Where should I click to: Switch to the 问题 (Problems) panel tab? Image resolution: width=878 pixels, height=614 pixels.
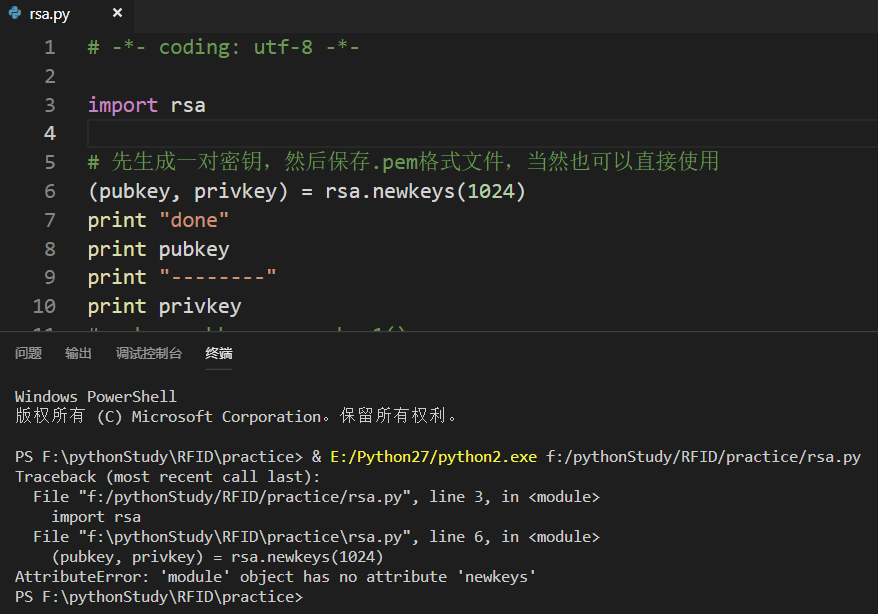click(28, 353)
